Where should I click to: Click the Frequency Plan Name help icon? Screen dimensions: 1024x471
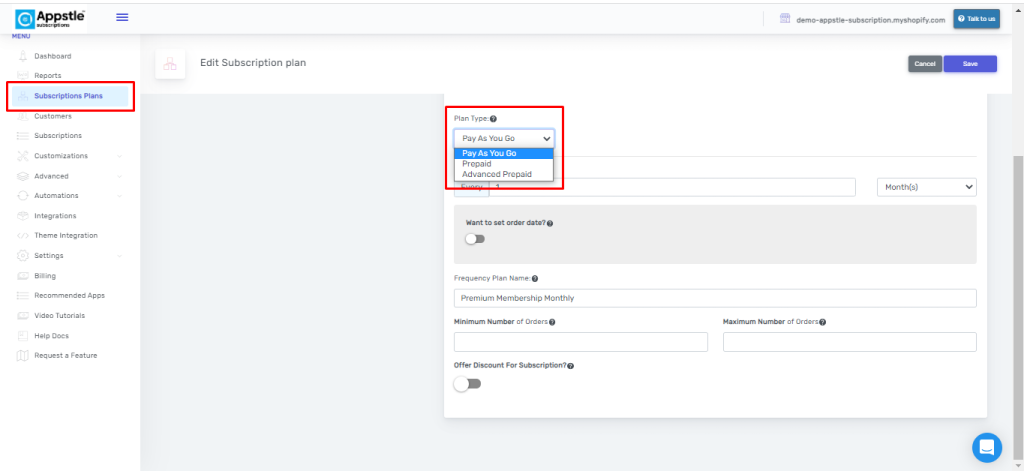click(535, 279)
